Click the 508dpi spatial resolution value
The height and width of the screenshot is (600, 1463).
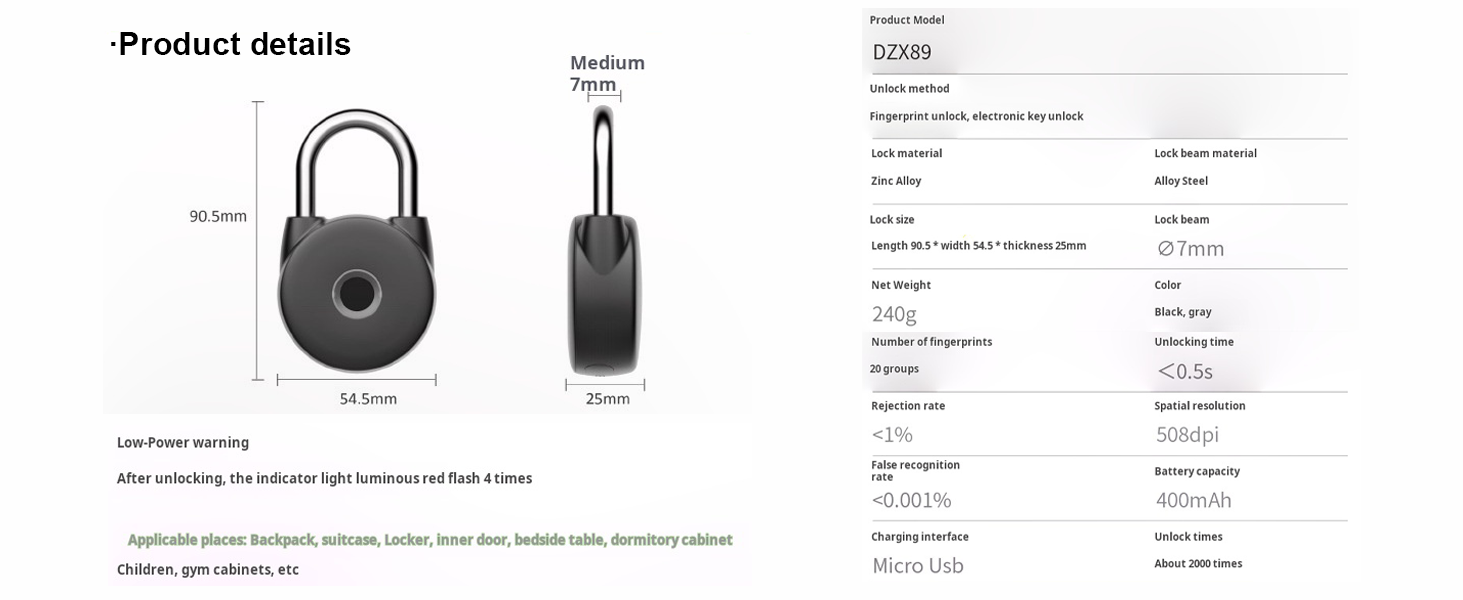pyautogui.click(x=1187, y=434)
